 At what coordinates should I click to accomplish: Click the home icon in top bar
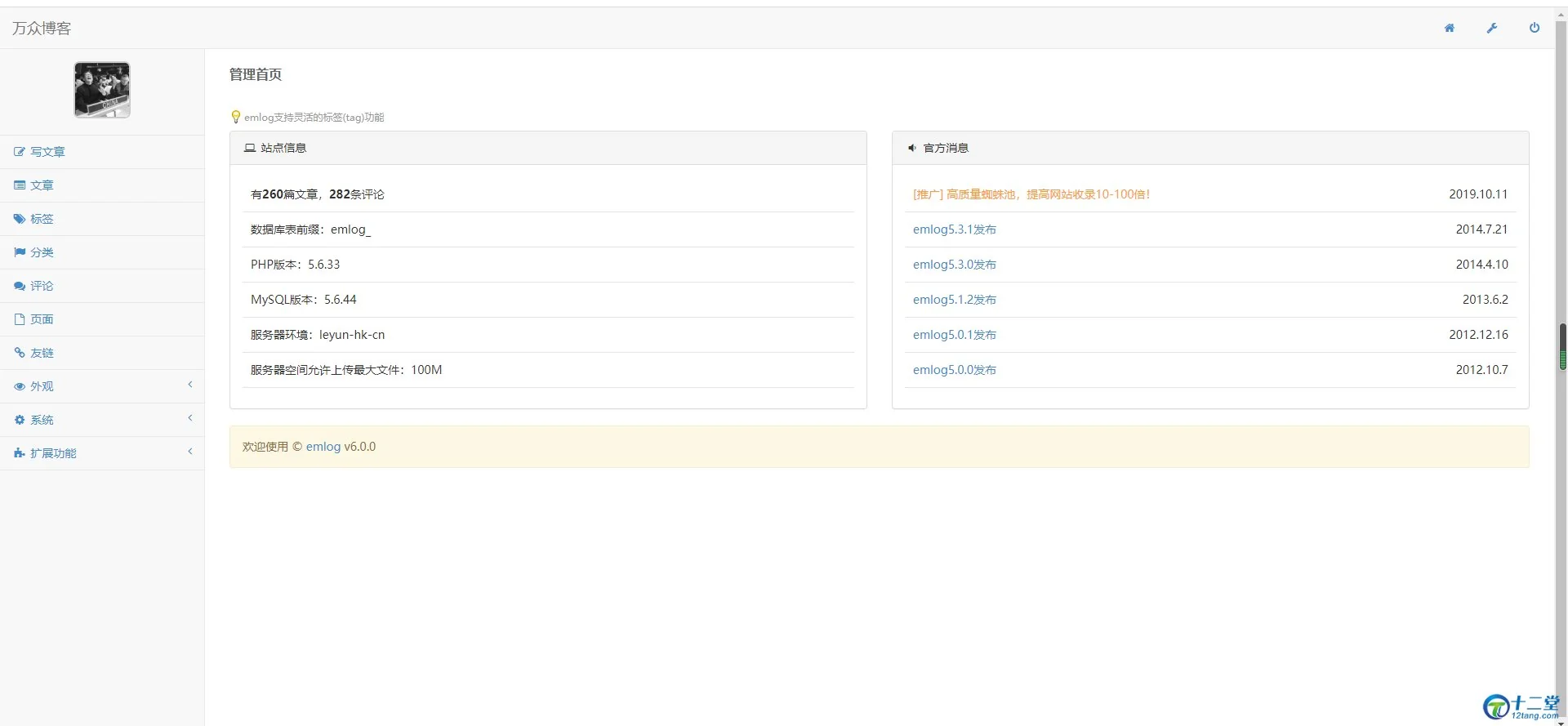(1449, 28)
